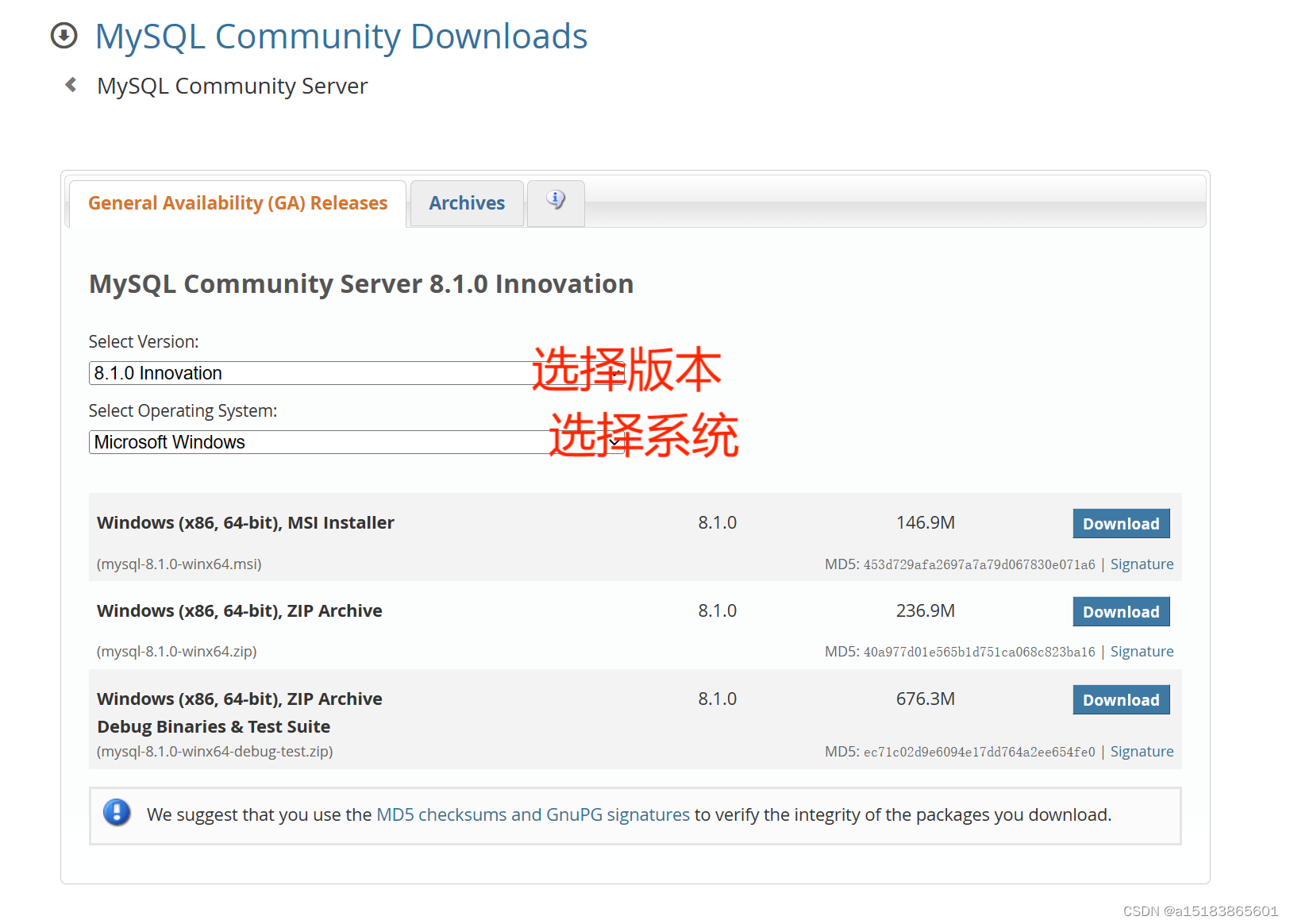Click the Debug Binaries & Test Suite label
Screen dimensions: 1290x924
[214, 727]
